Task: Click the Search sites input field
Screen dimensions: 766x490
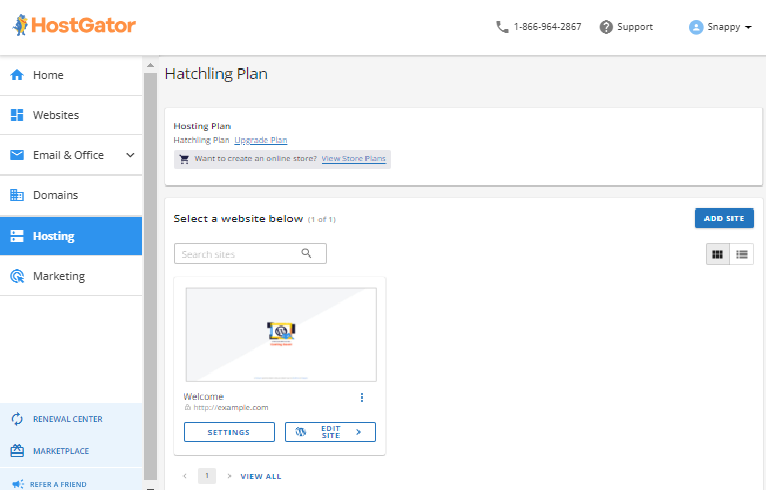Action: [x=240, y=254]
